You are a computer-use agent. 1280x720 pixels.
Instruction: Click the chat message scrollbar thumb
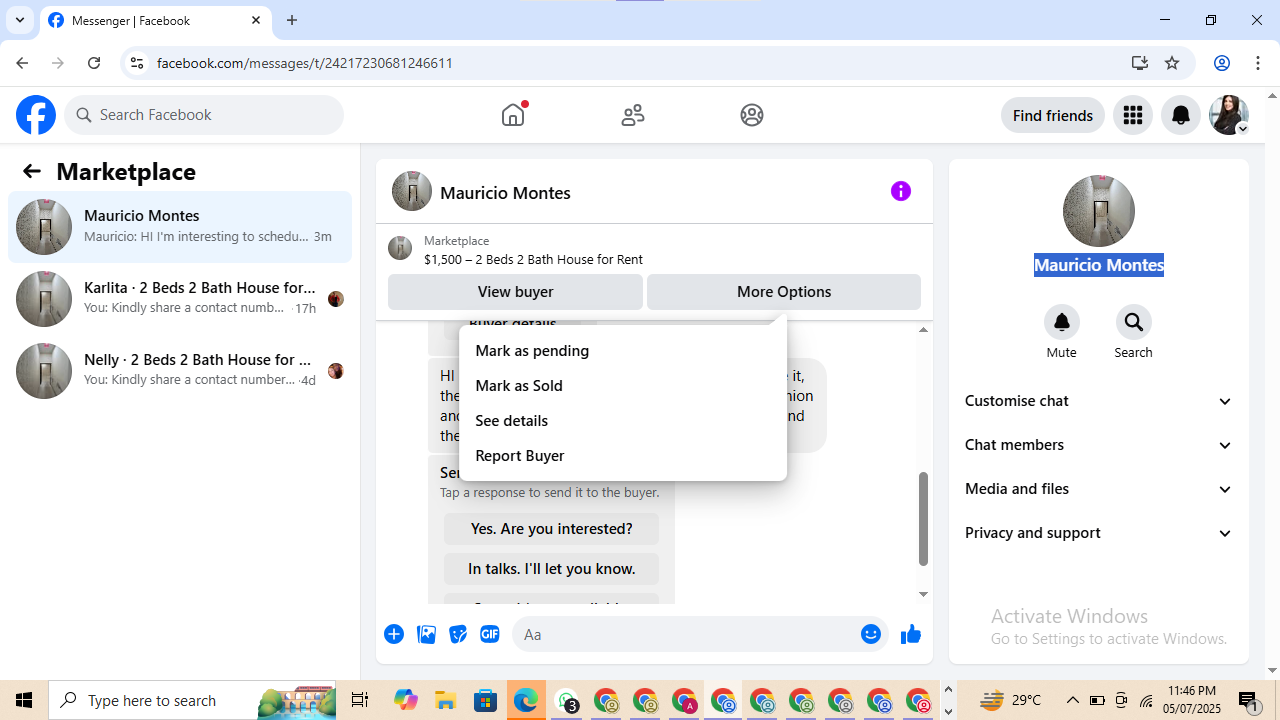coord(923,519)
